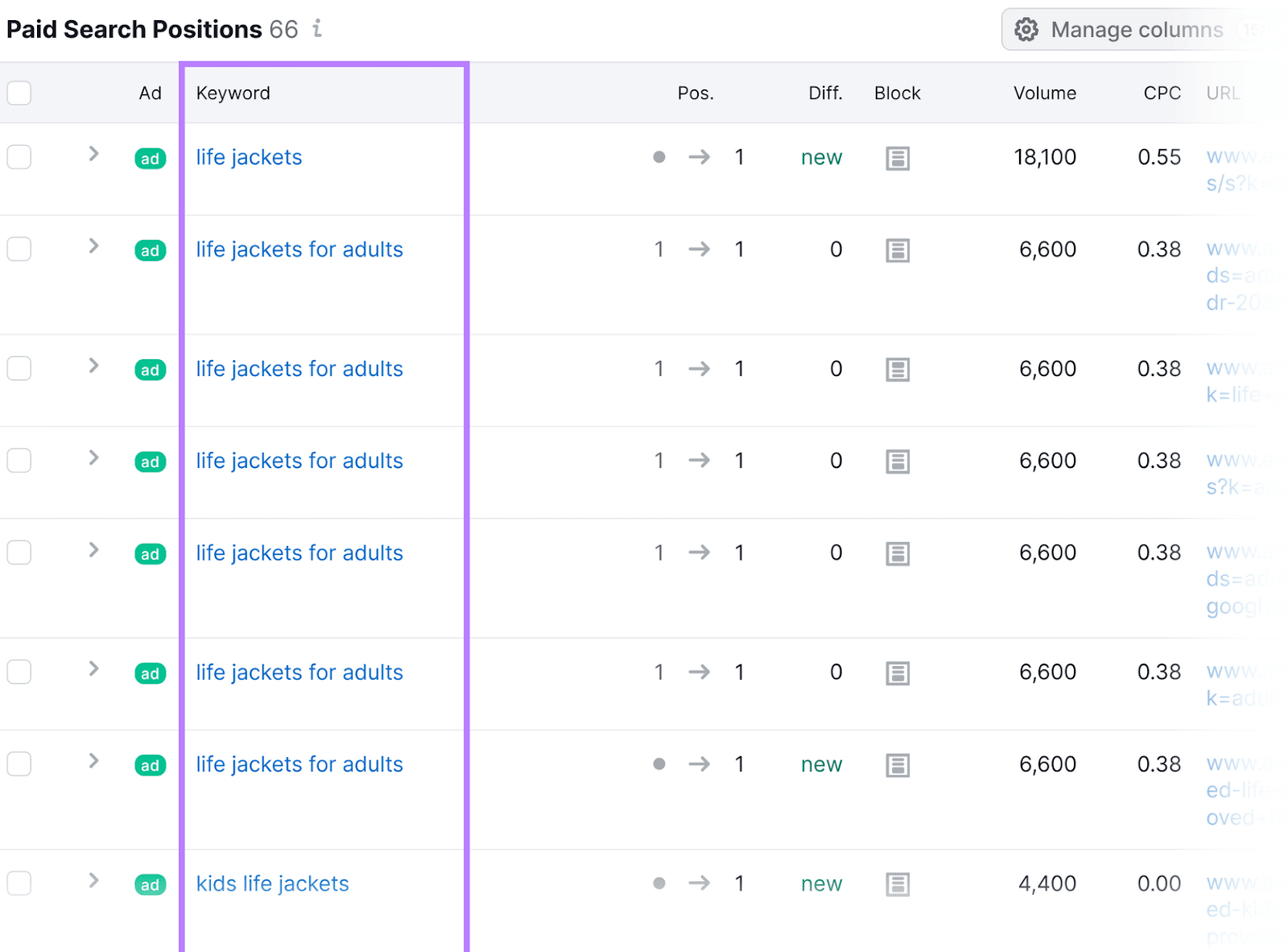The height and width of the screenshot is (952, 1288).
Task: Click the block icon in the k=adu URL row
Action: [x=898, y=673]
